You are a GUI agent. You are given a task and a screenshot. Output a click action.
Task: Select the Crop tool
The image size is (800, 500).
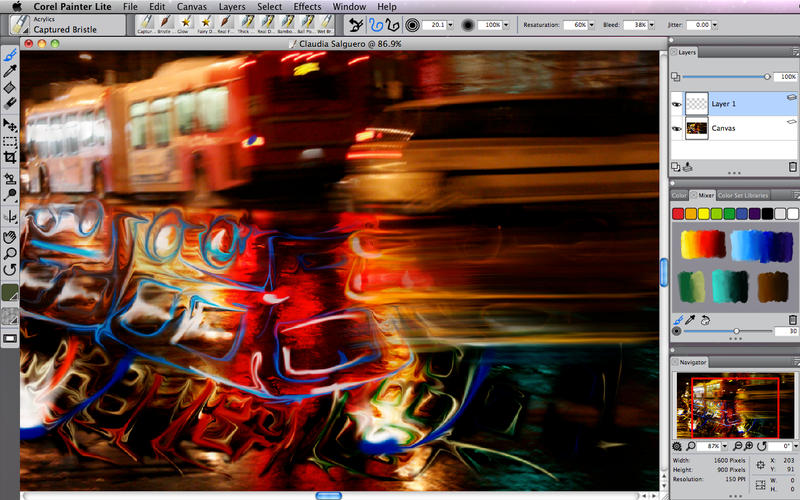pos(10,158)
